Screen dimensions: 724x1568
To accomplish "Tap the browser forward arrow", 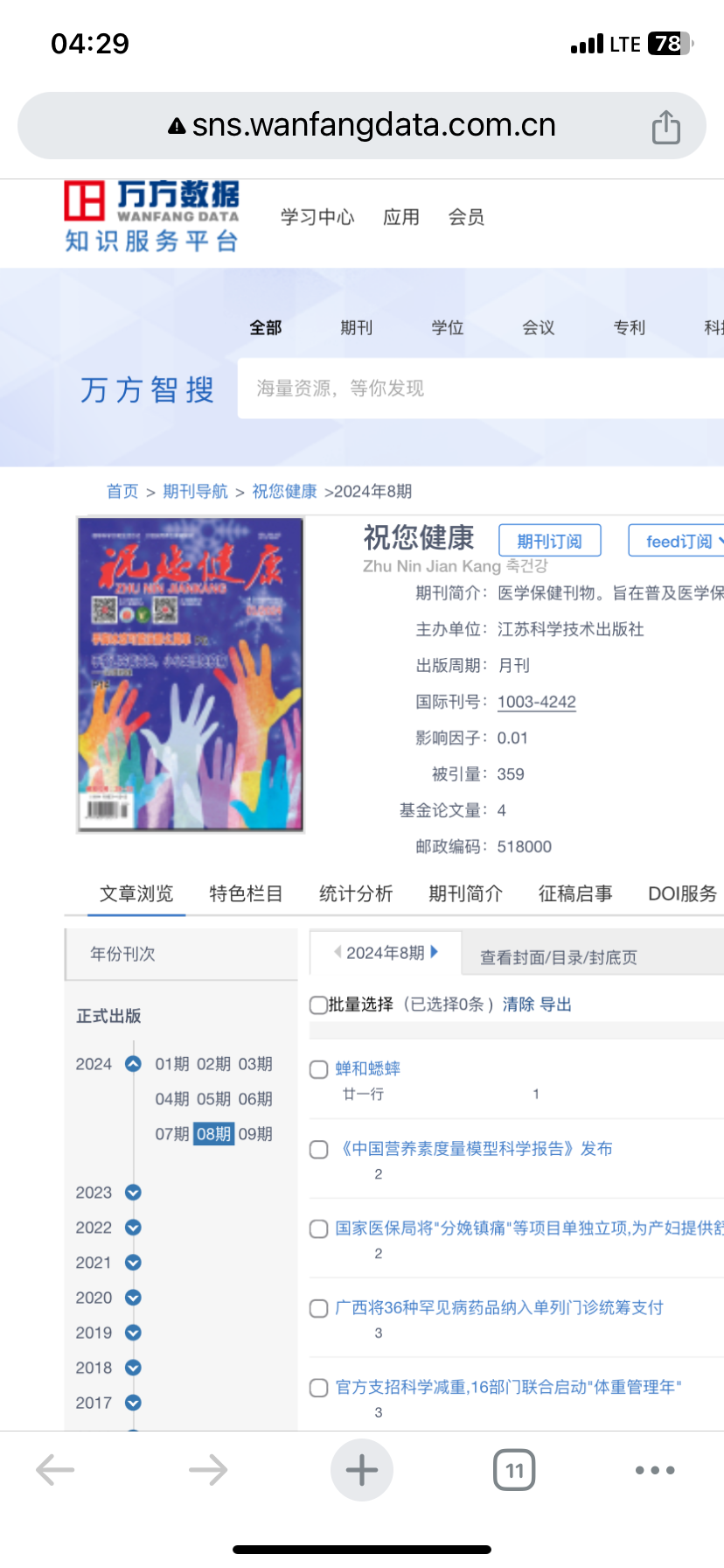I will (208, 1470).
